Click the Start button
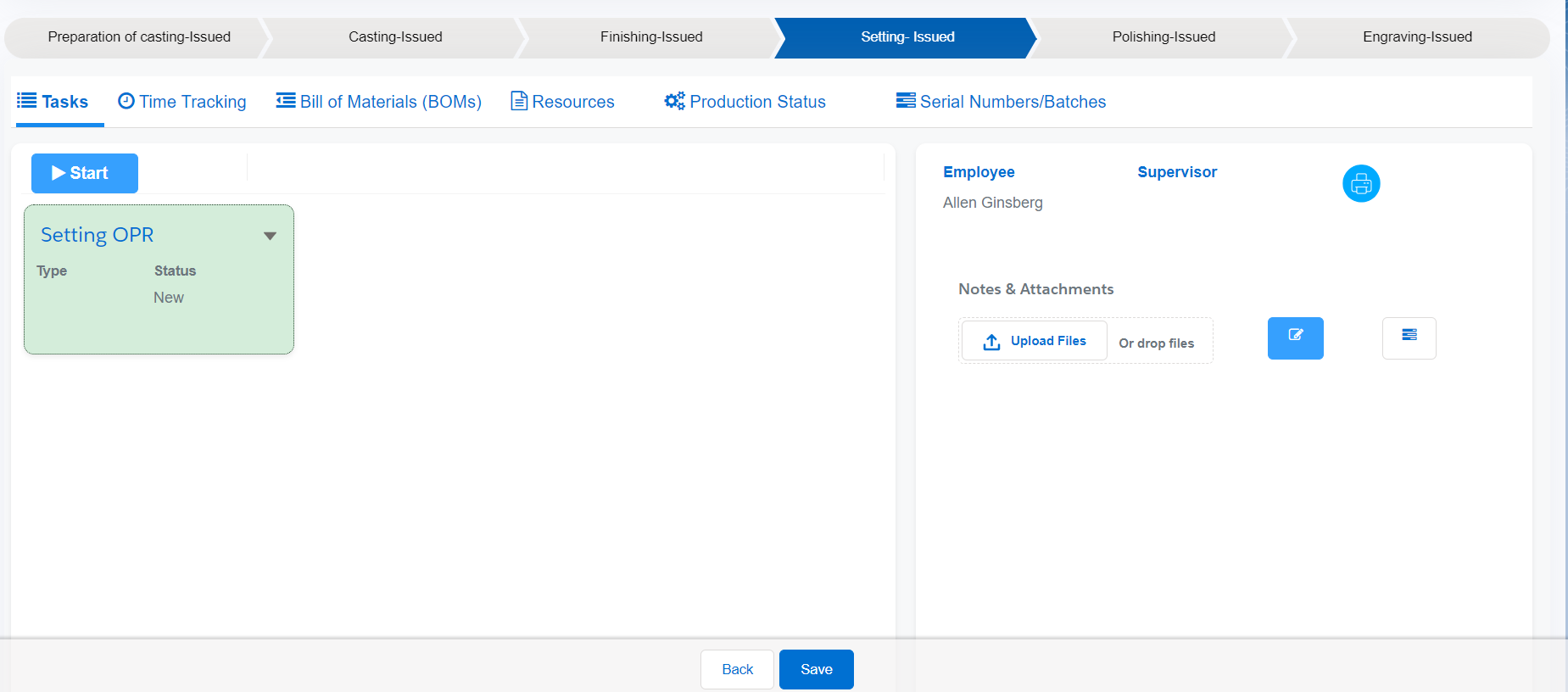1568x692 pixels. click(85, 173)
